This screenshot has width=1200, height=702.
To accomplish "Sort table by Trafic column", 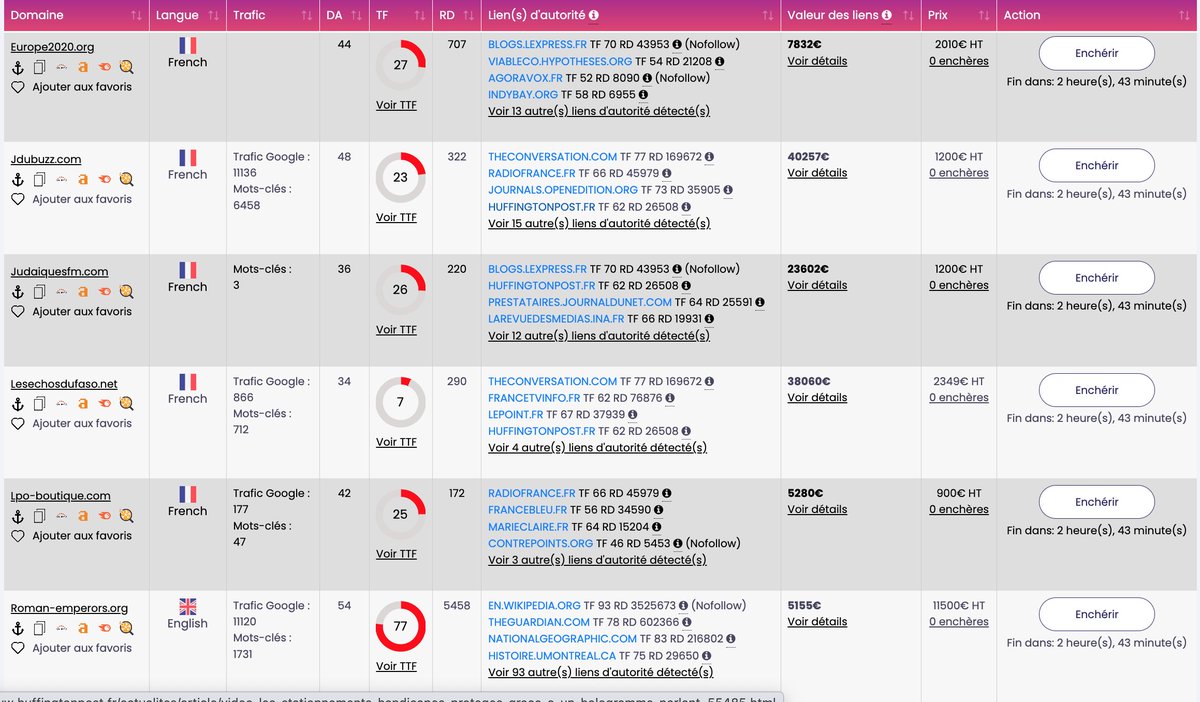I will coord(306,15).
